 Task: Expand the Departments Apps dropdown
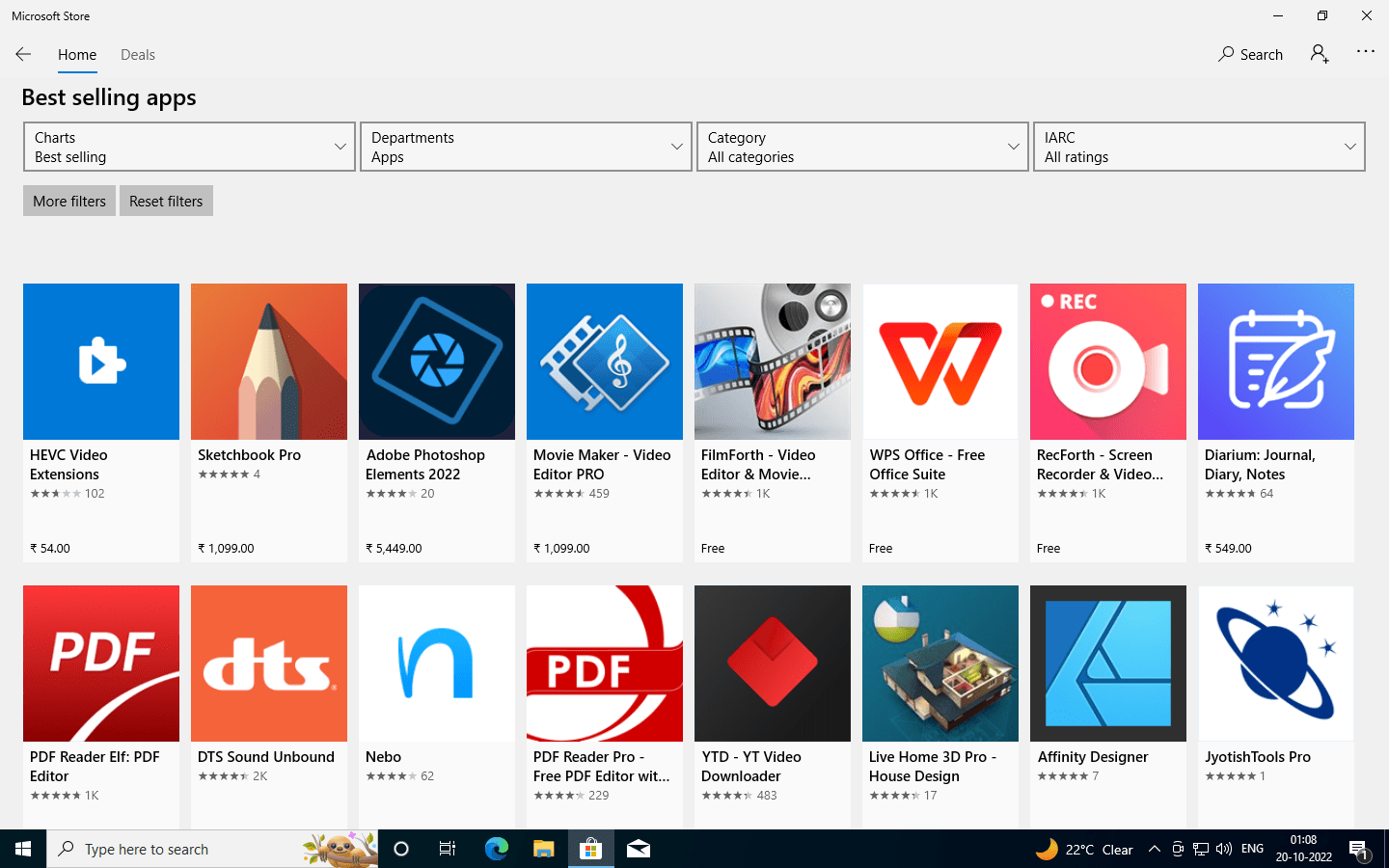(x=526, y=147)
